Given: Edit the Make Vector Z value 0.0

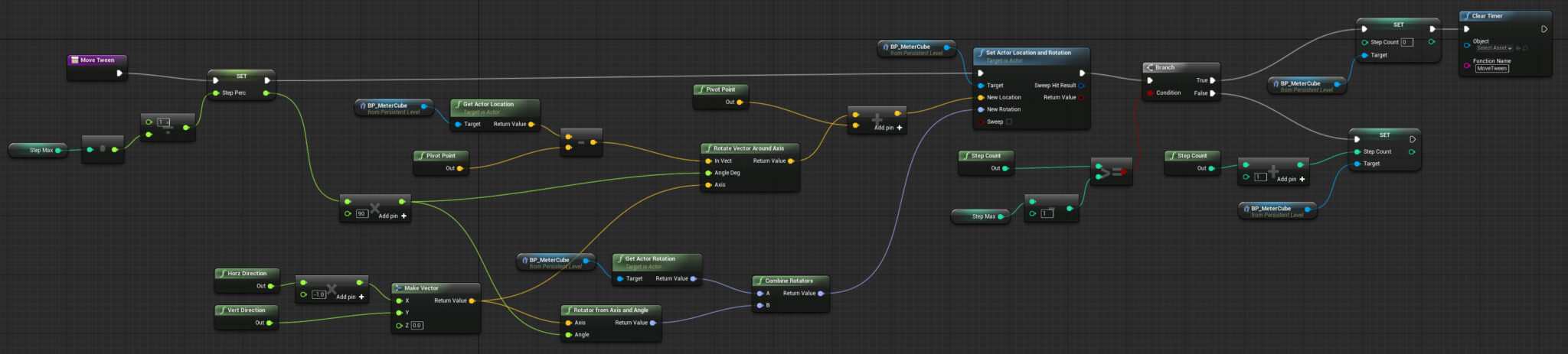Looking at the screenshot, I should tap(417, 326).
